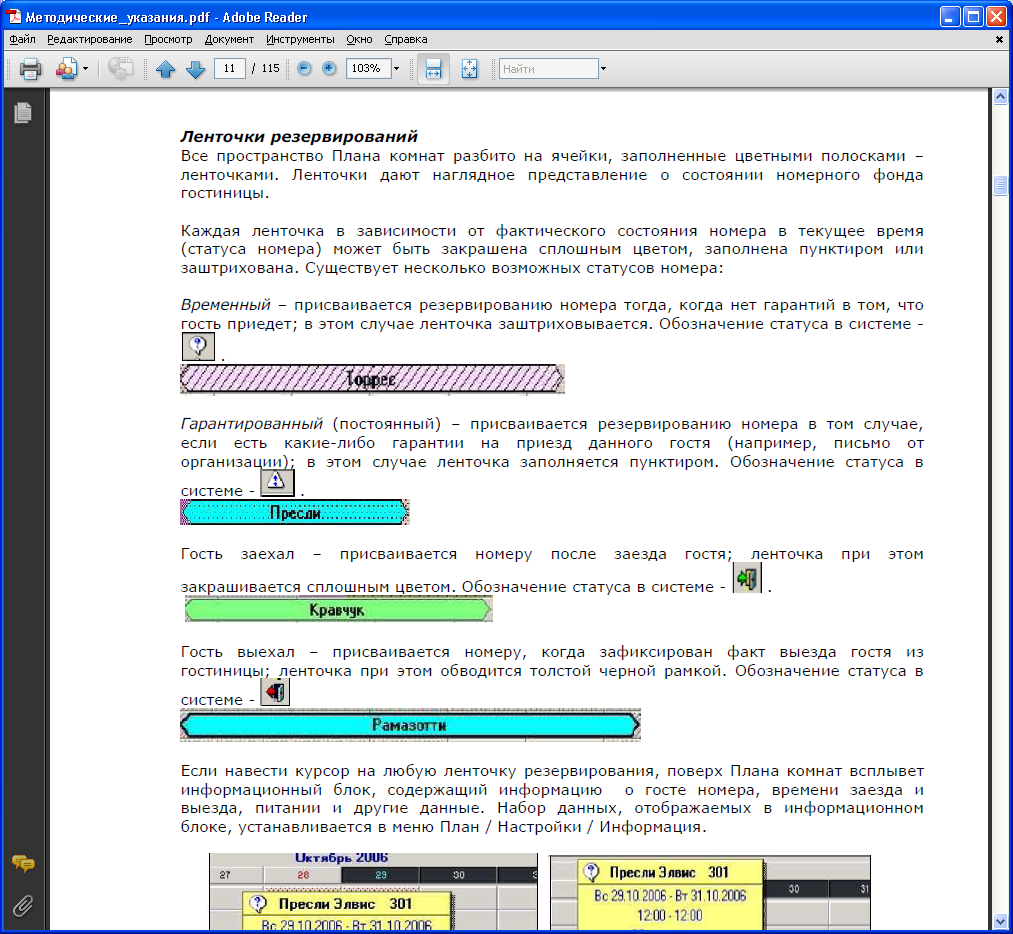Click the zoom percentage field 103%
The width and height of the screenshot is (1013, 934).
(x=368, y=68)
